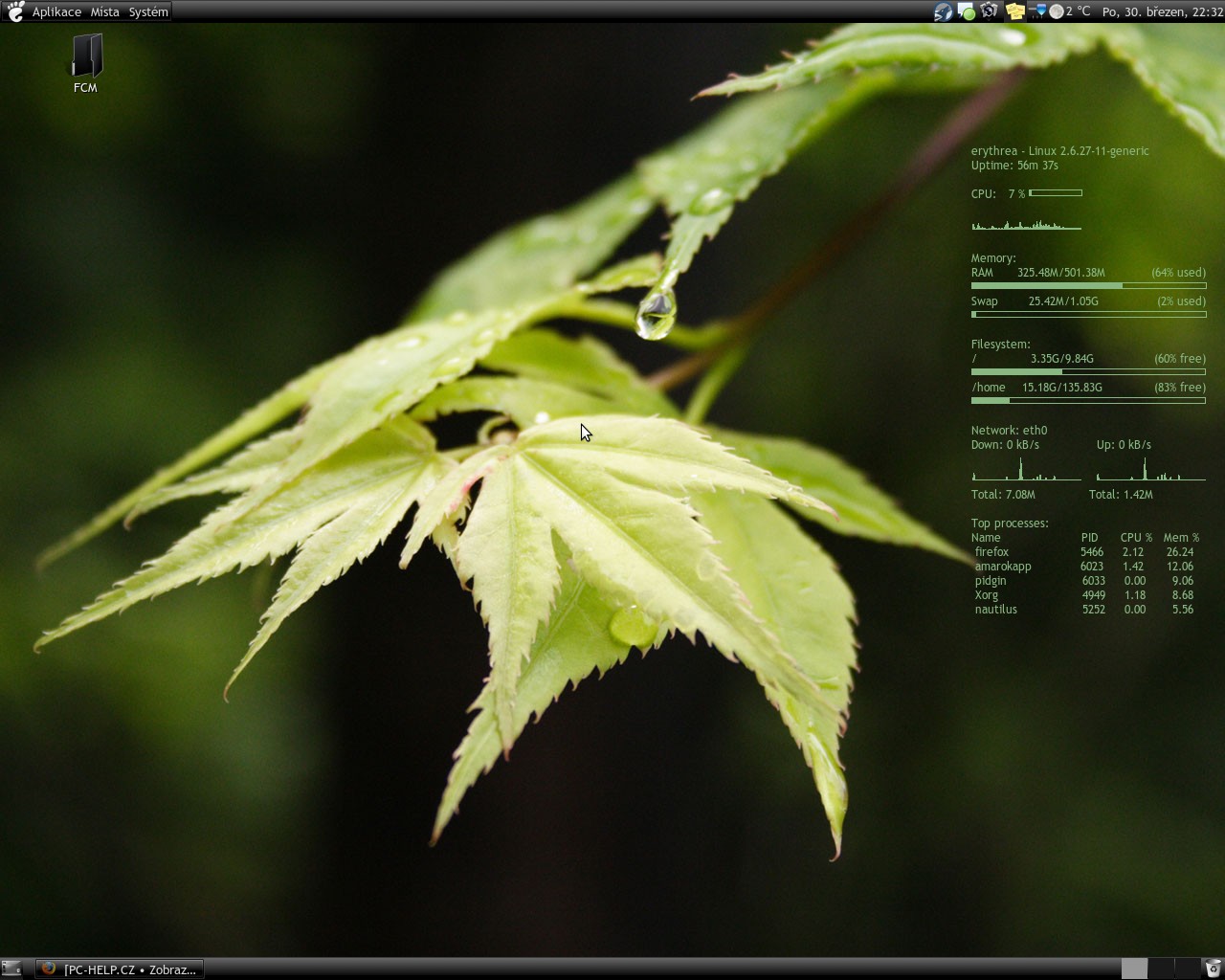Viewport: 1225px width, 980px height.
Task: Open the Místa menu
Action: 104,11
